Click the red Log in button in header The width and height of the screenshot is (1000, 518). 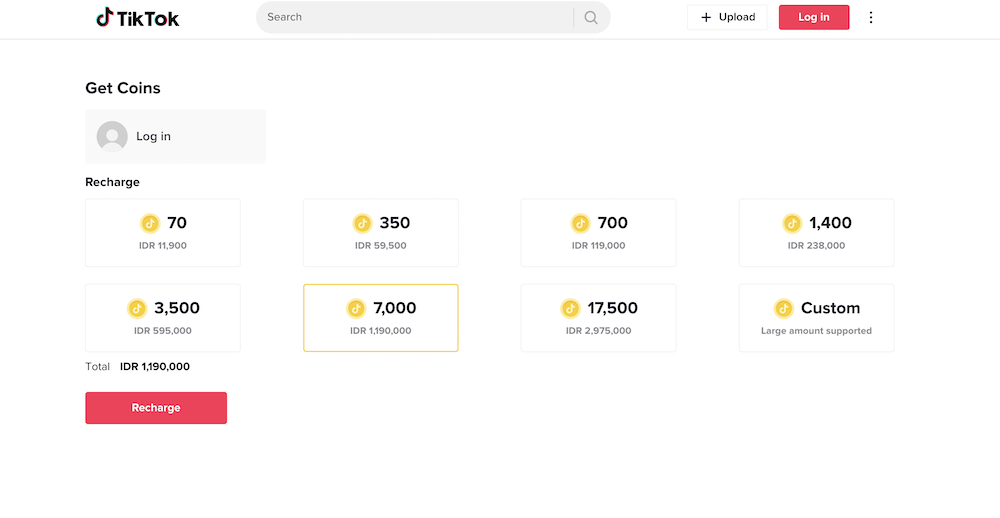click(814, 17)
